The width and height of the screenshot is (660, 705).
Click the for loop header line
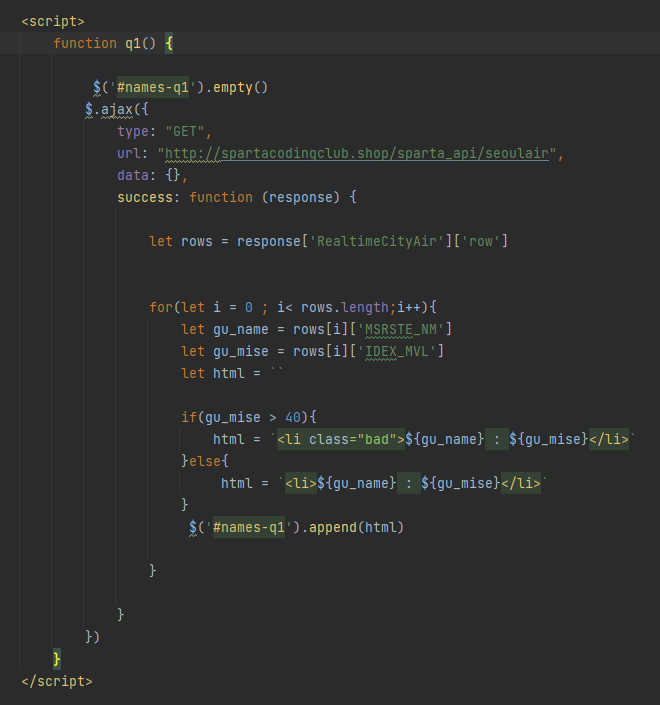coord(293,307)
